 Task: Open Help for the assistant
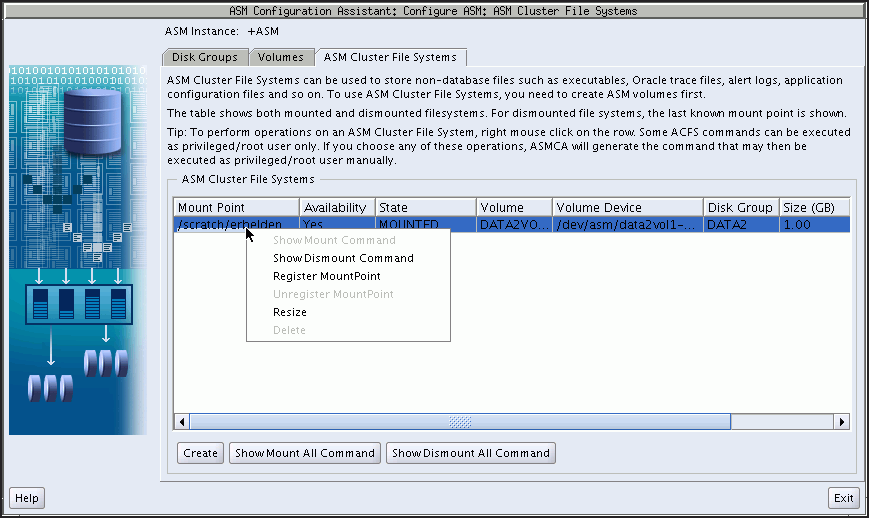click(27, 498)
